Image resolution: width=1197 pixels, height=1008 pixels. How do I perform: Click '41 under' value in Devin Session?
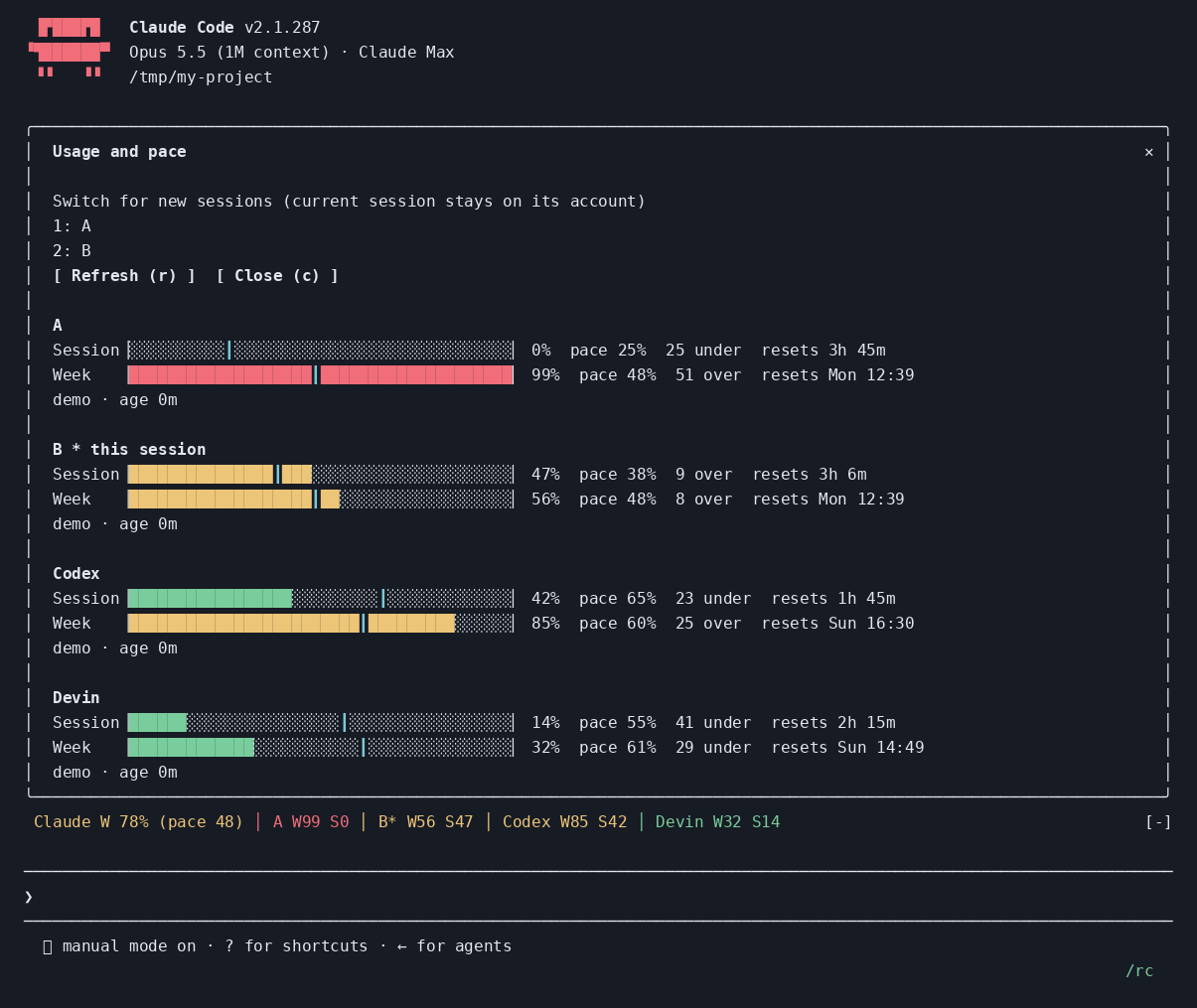coord(713,723)
